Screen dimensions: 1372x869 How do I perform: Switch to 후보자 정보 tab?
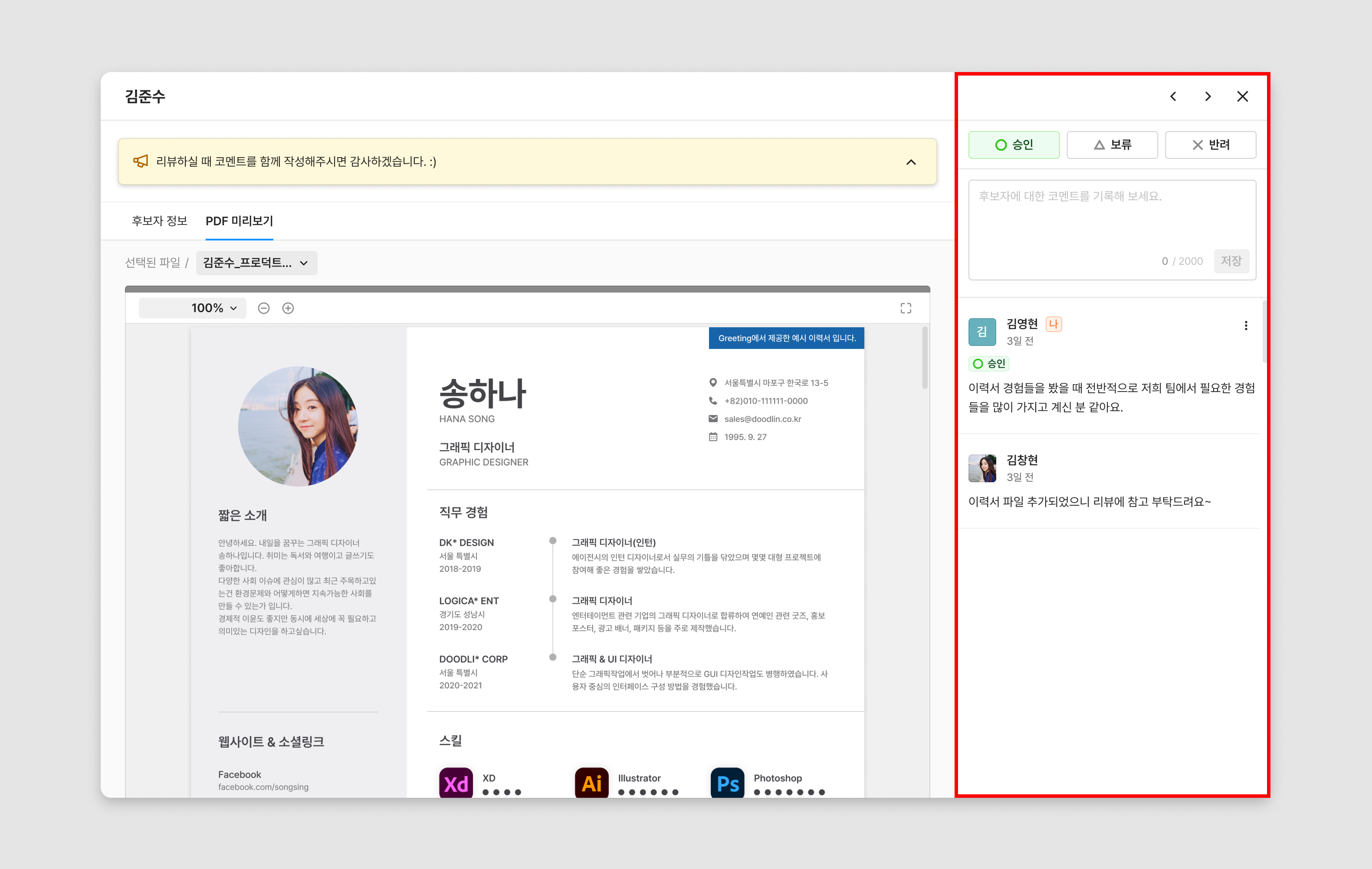point(160,221)
